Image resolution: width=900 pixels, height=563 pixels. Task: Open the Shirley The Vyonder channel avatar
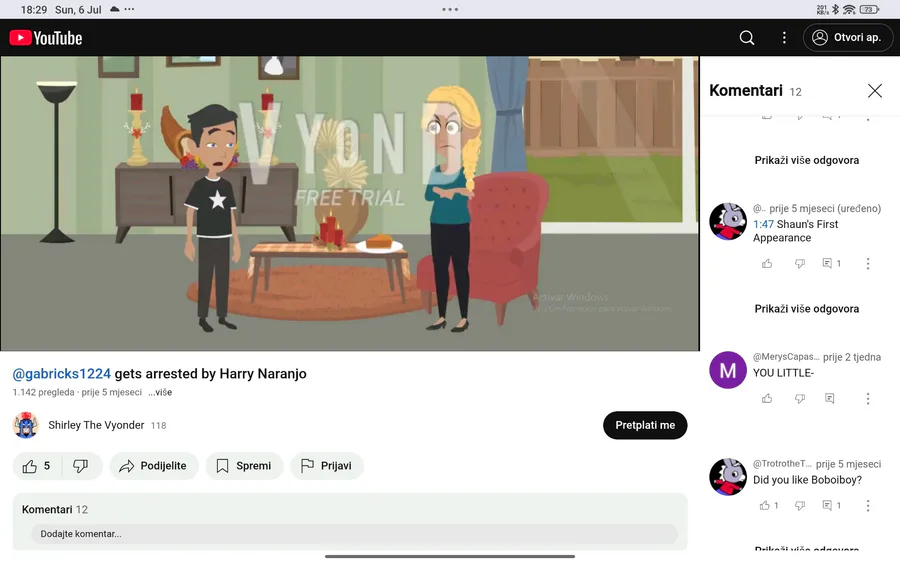pos(26,425)
